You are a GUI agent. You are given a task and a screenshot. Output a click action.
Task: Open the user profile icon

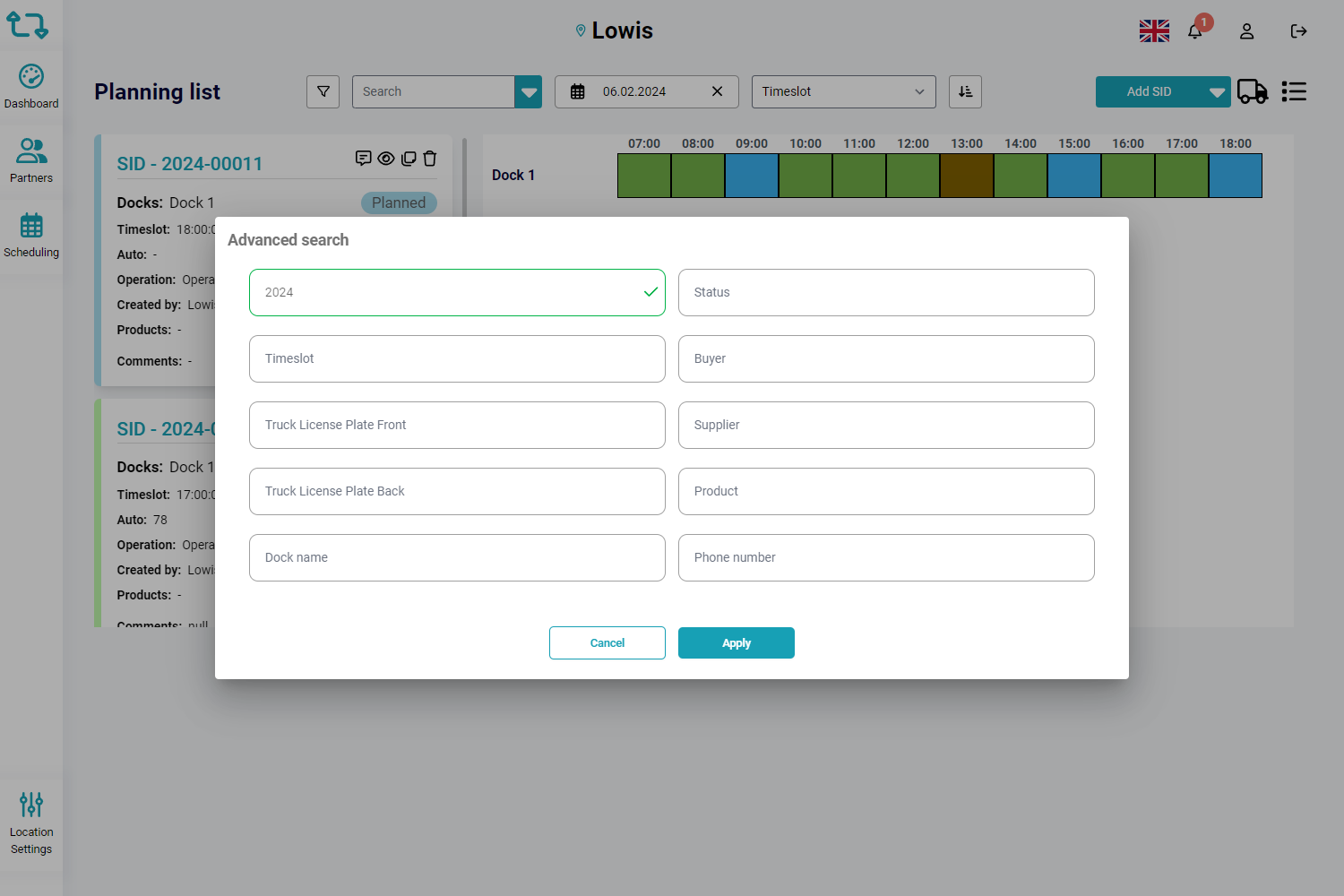pos(1246,31)
